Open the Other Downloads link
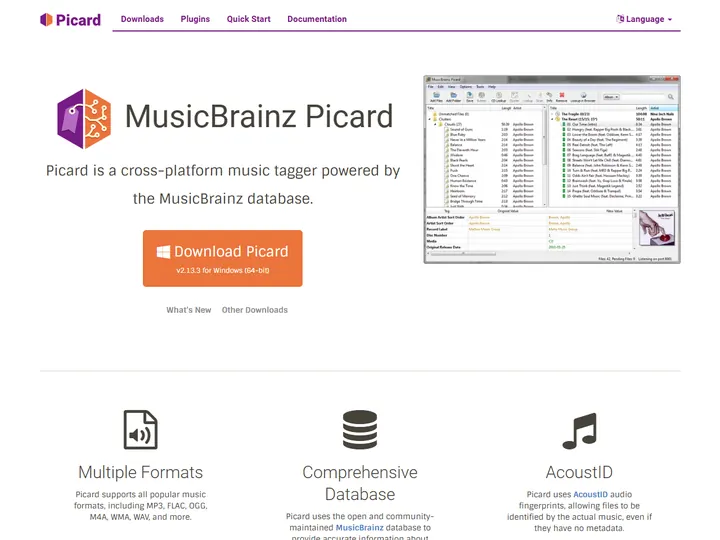Image resolution: width=720 pixels, height=540 pixels. (x=255, y=310)
